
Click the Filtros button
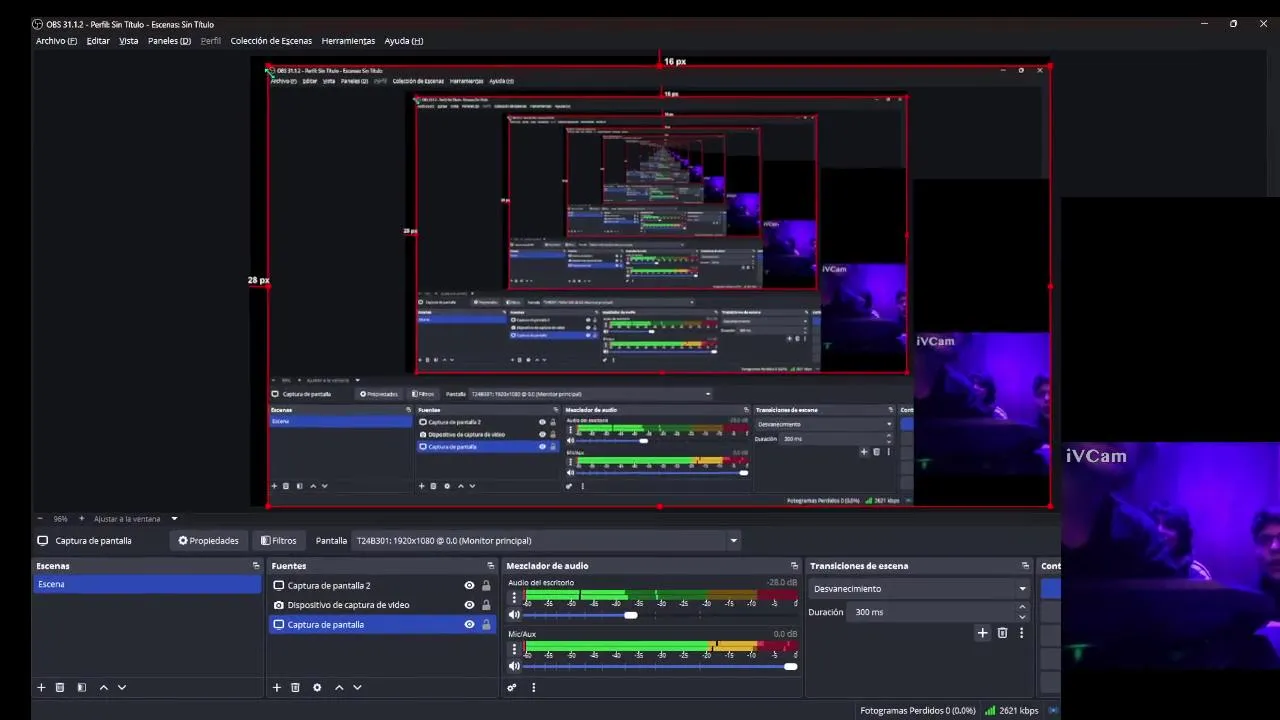click(x=279, y=540)
